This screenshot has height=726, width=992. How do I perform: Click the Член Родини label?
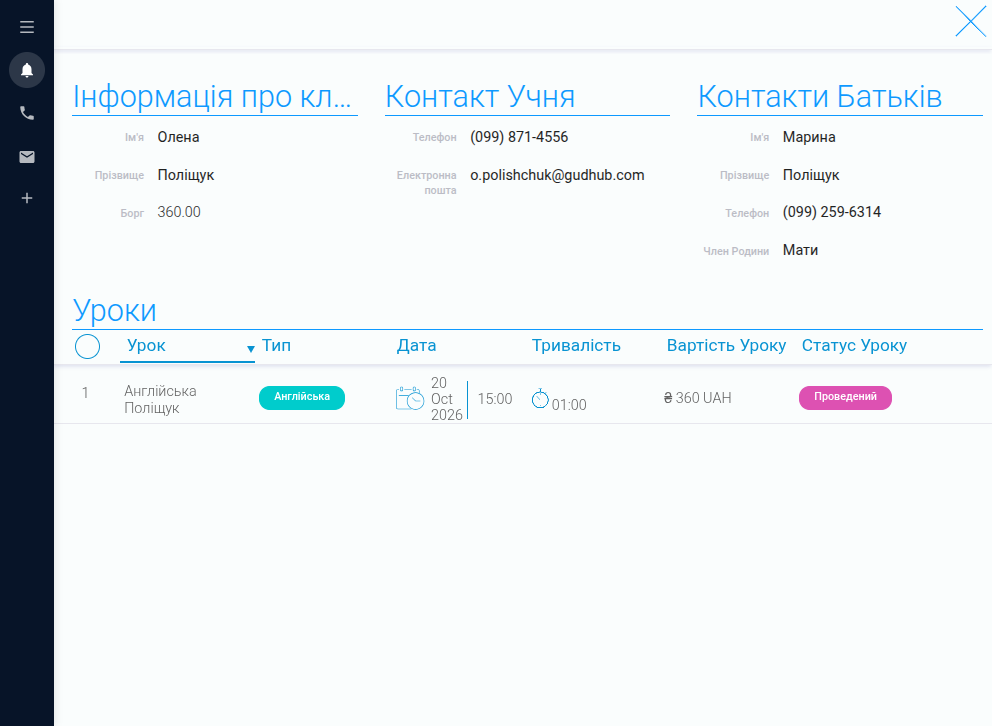tap(736, 251)
